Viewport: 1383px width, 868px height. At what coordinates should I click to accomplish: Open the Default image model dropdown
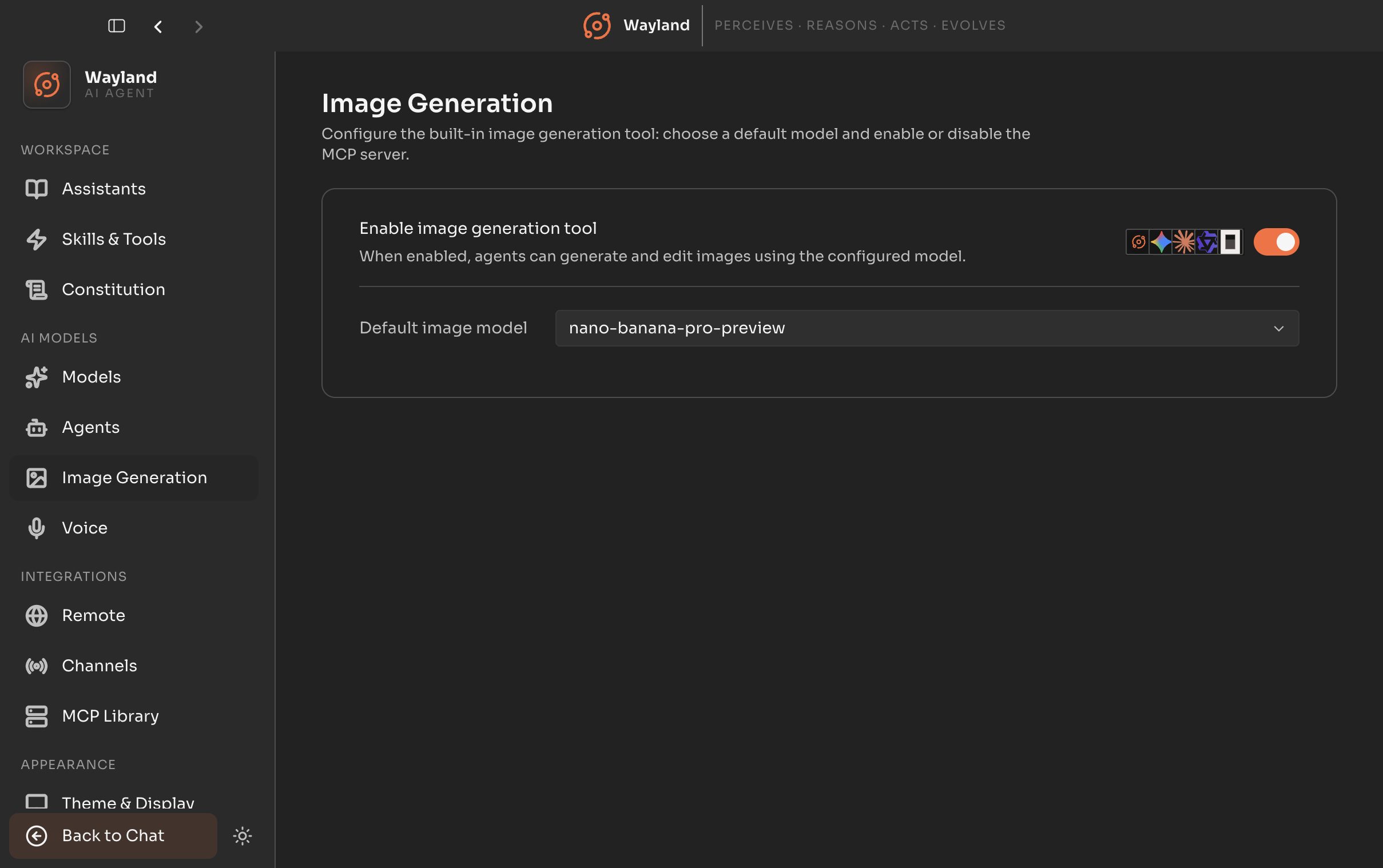[x=927, y=328]
